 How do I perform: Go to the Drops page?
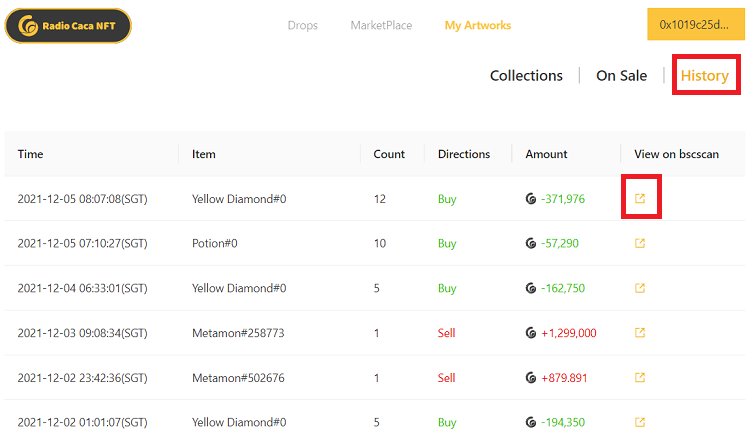coord(302,25)
